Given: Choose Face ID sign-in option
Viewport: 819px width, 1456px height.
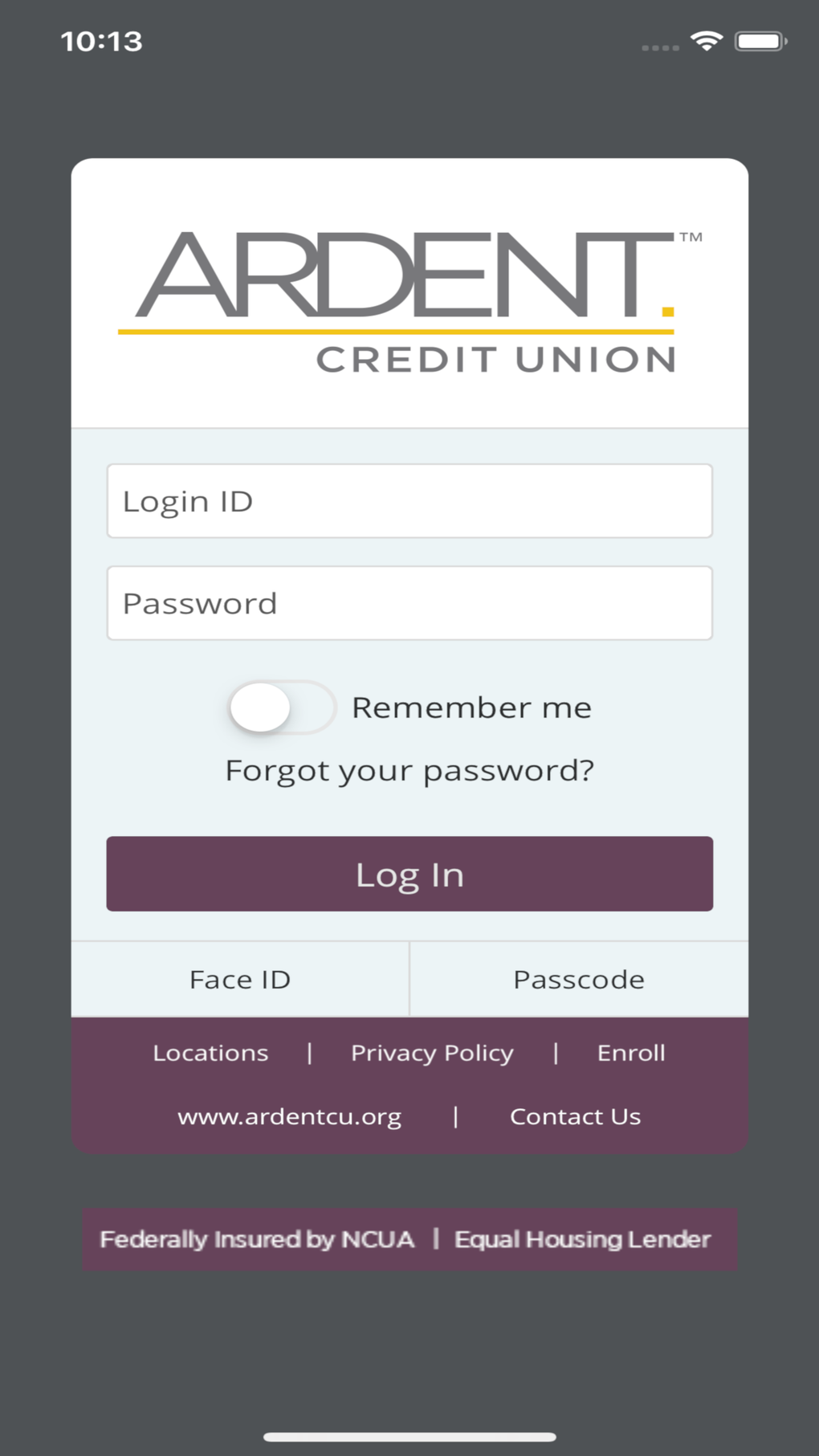Looking at the screenshot, I should point(240,980).
